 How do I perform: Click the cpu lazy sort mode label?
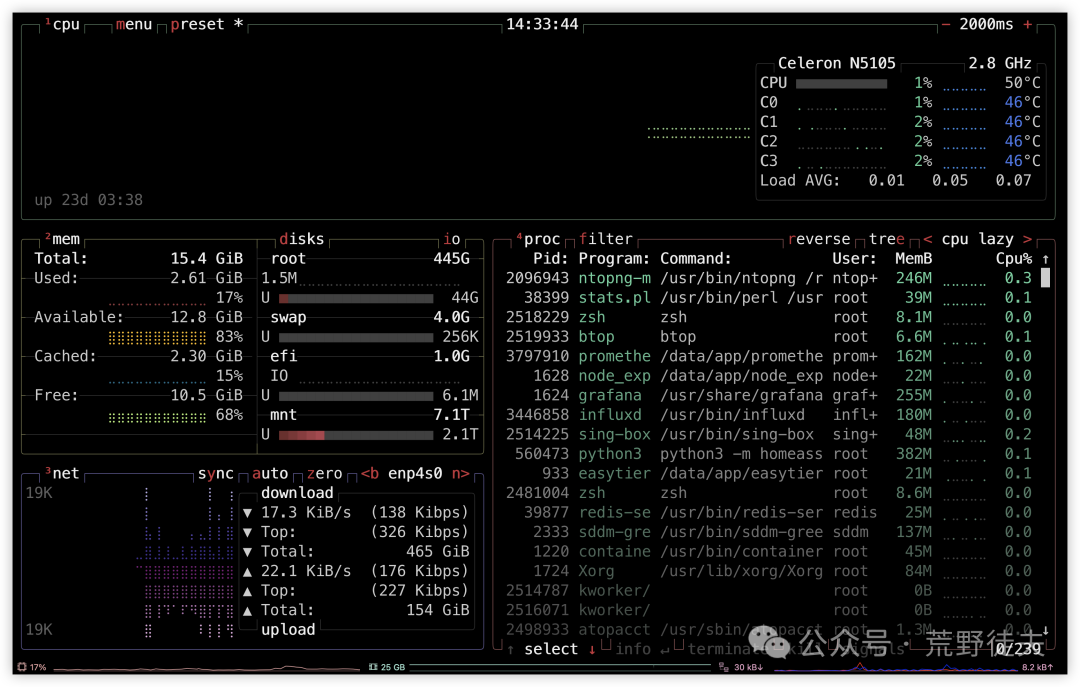[977, 239]
